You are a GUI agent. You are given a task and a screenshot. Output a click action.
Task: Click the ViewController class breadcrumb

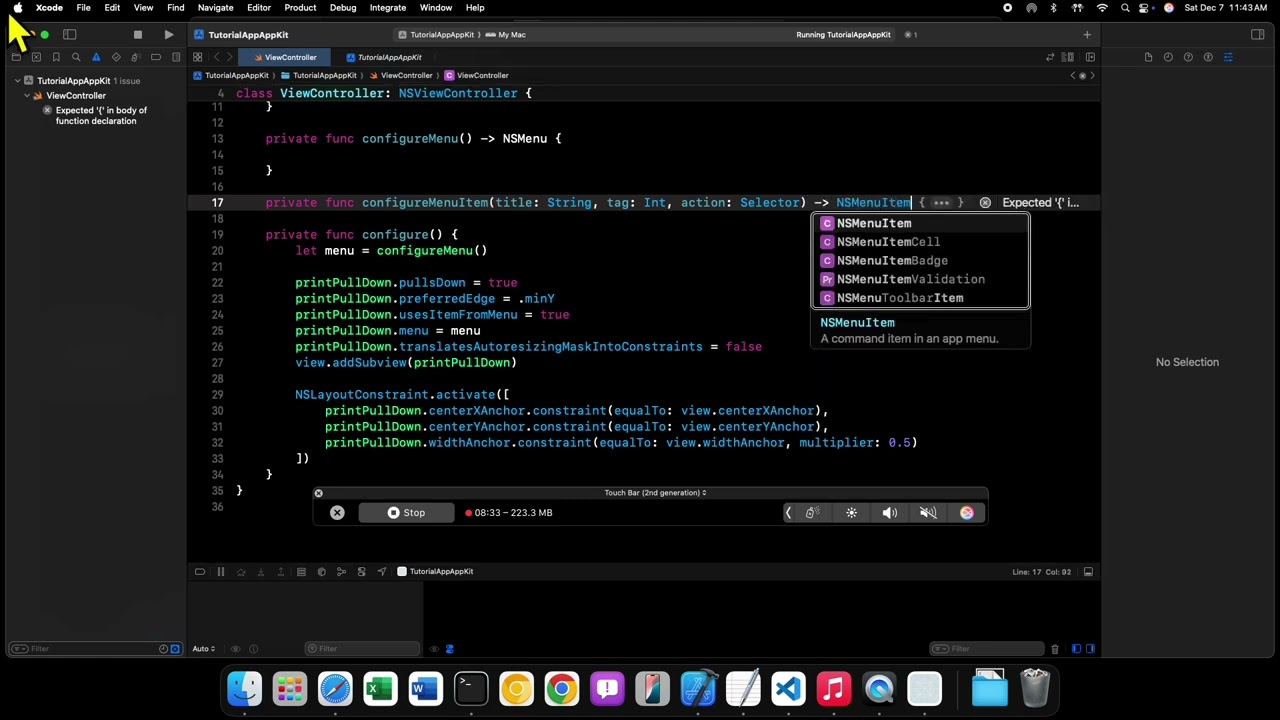point(476,75)
